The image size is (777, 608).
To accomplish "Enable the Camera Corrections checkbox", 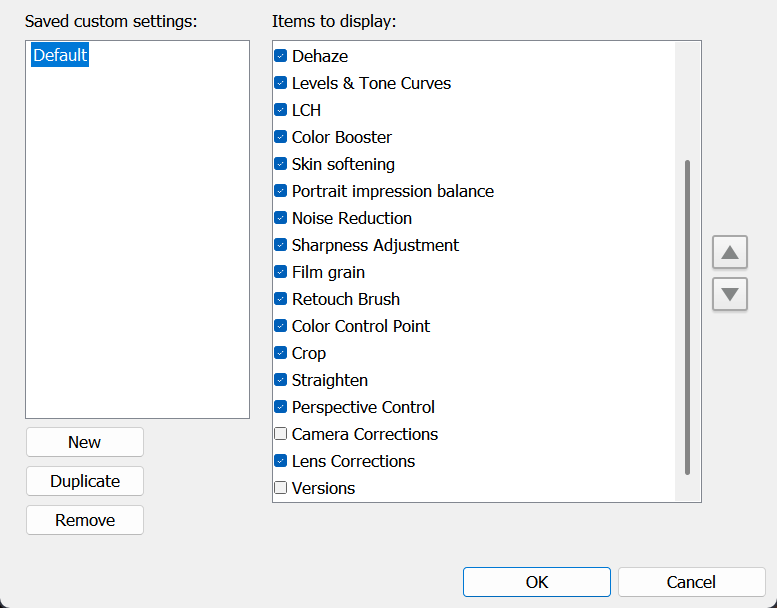I will pyautogui.click(x=281, y=435).
